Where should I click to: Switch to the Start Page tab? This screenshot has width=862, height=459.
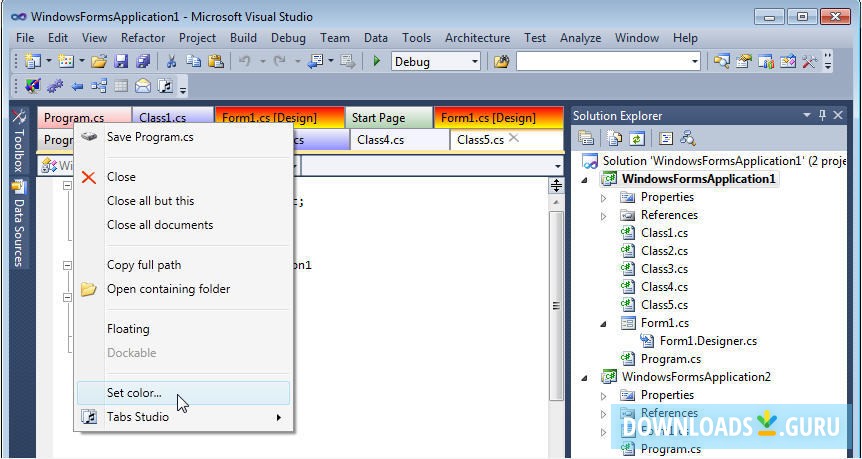coord(389,118)
